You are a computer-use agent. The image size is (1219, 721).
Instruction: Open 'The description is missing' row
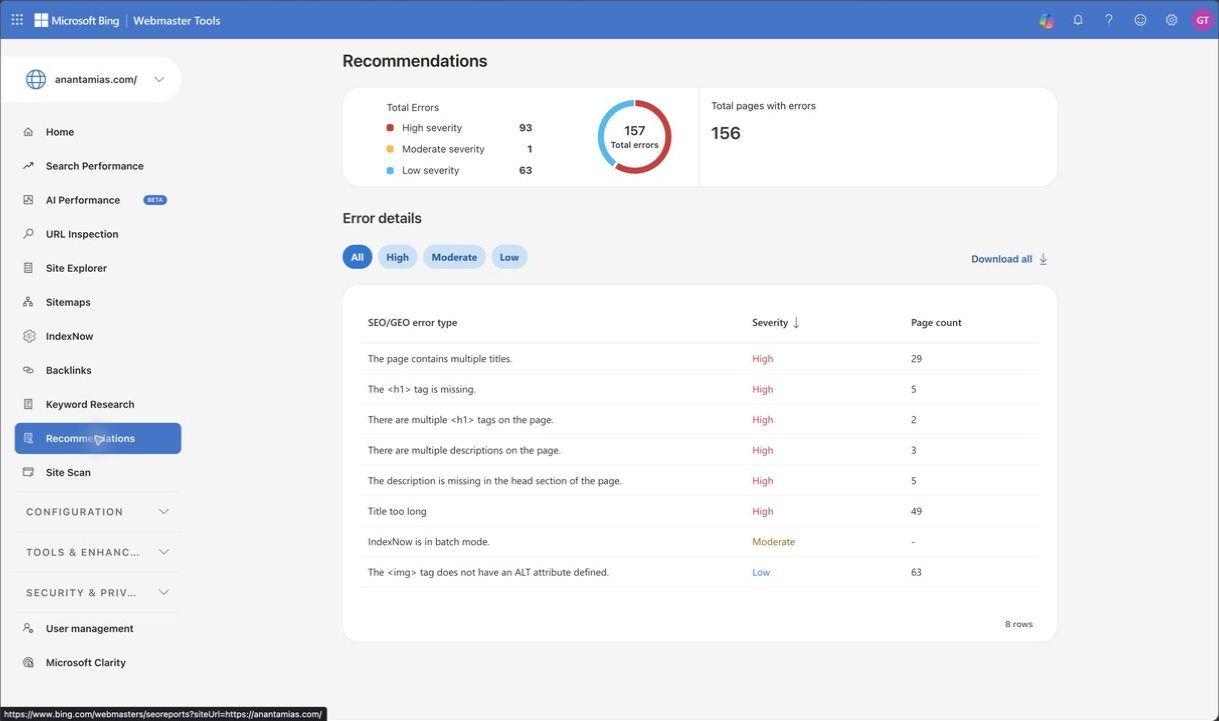coord(700,481)
